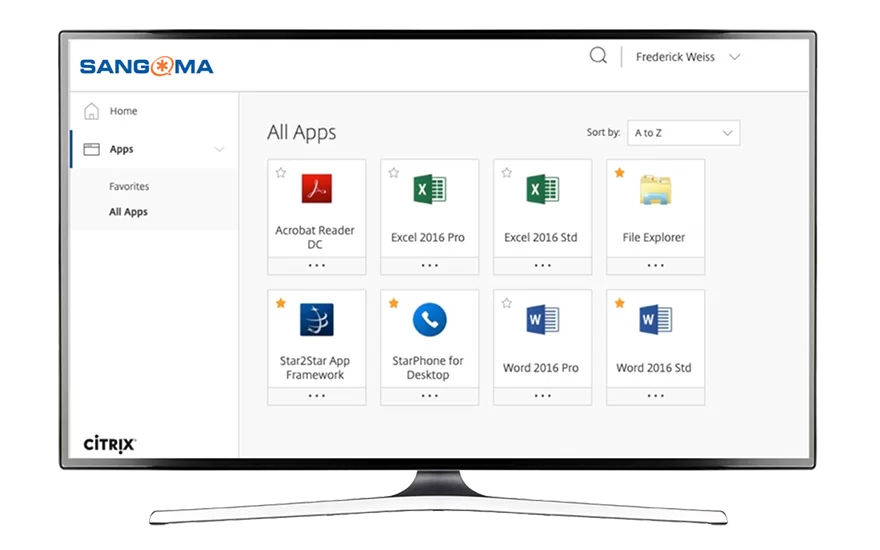Click the Word 2016 Pro label

tap(540, 368)
